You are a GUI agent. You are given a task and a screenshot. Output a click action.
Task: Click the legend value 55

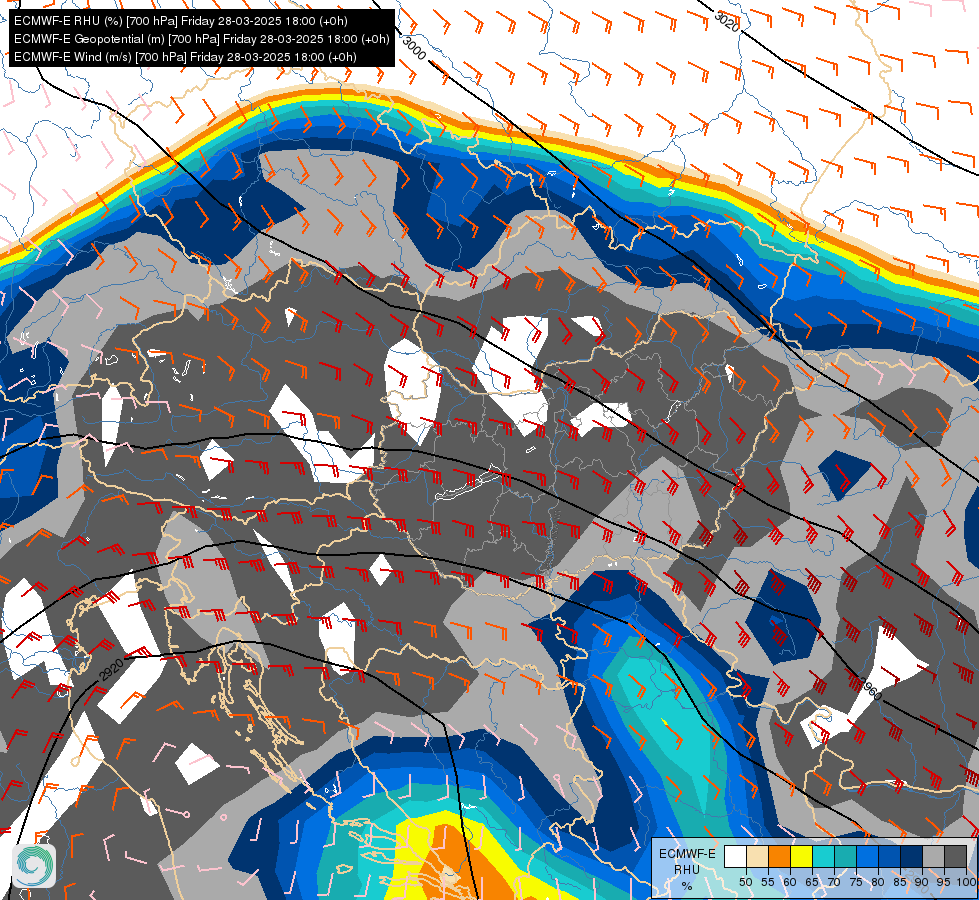(767, 882)
